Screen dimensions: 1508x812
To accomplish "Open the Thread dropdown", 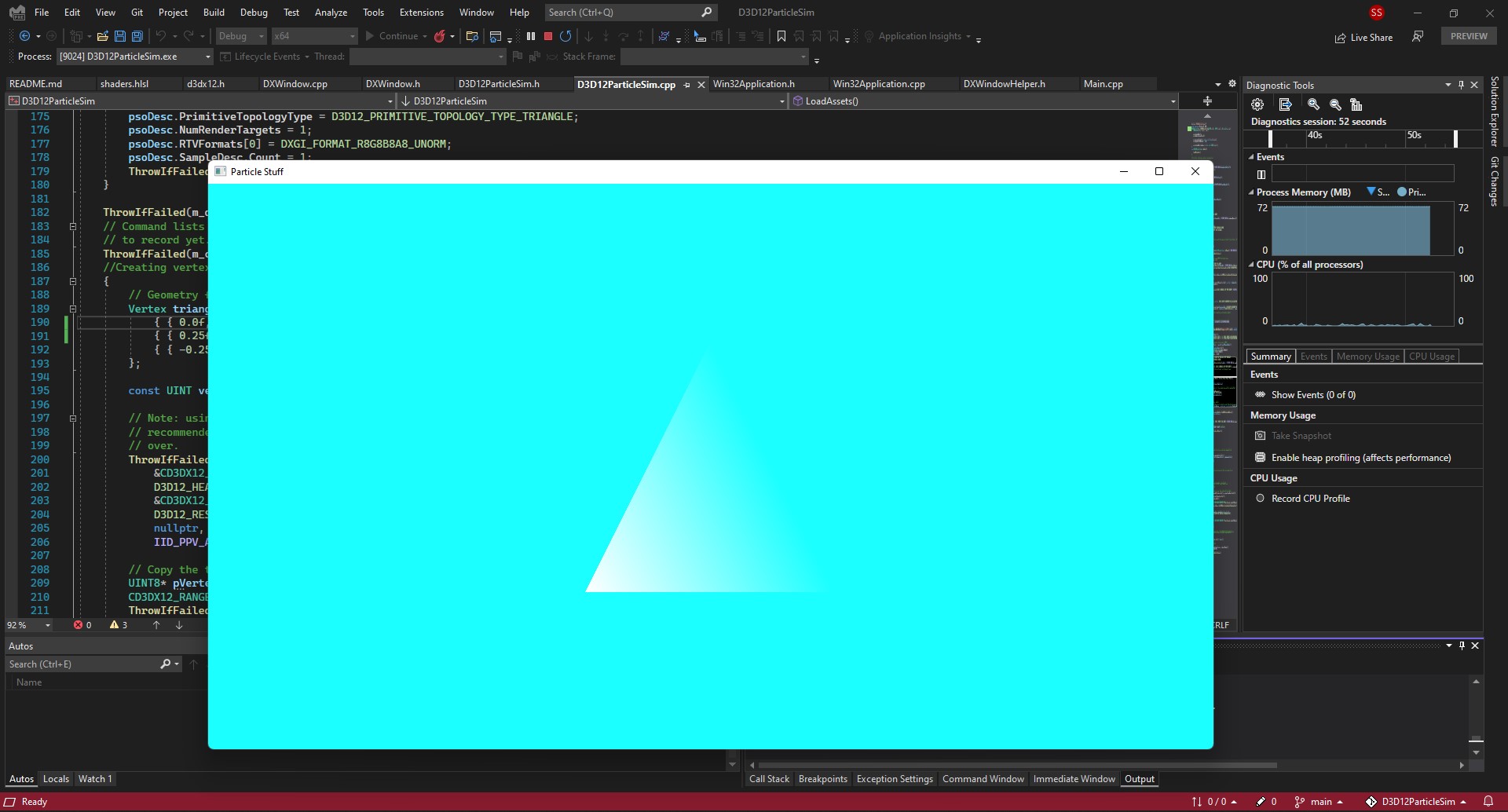I will click(427, 57).
